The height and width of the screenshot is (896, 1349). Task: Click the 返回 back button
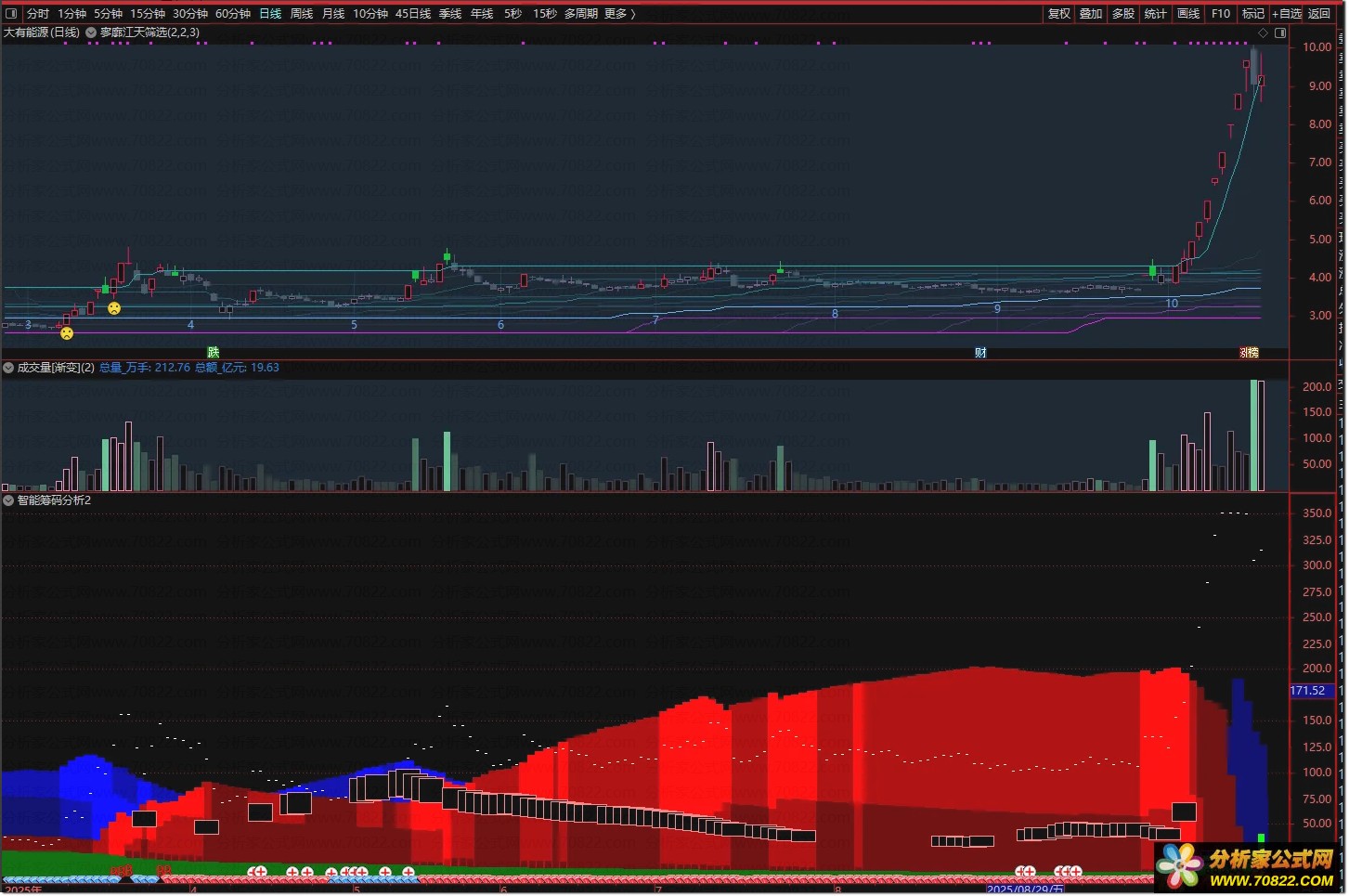pos(1319,14)
